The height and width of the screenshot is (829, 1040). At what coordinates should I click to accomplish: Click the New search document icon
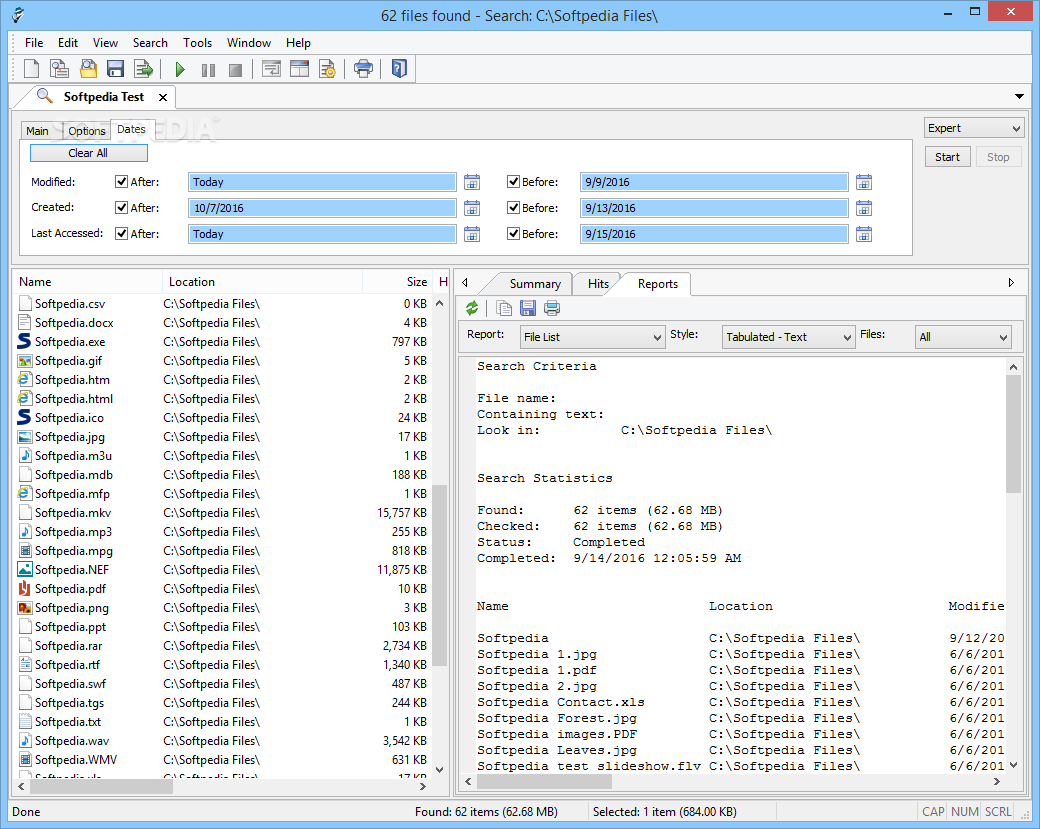point(31,68)
